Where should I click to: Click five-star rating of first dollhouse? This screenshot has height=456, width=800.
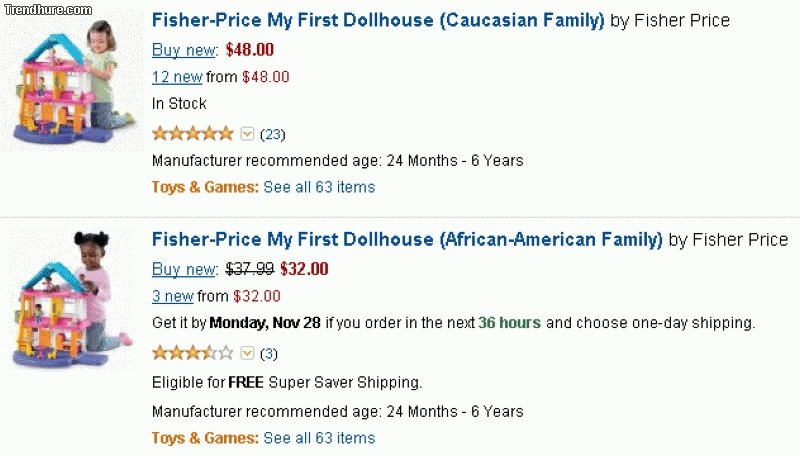pos(192,133)
